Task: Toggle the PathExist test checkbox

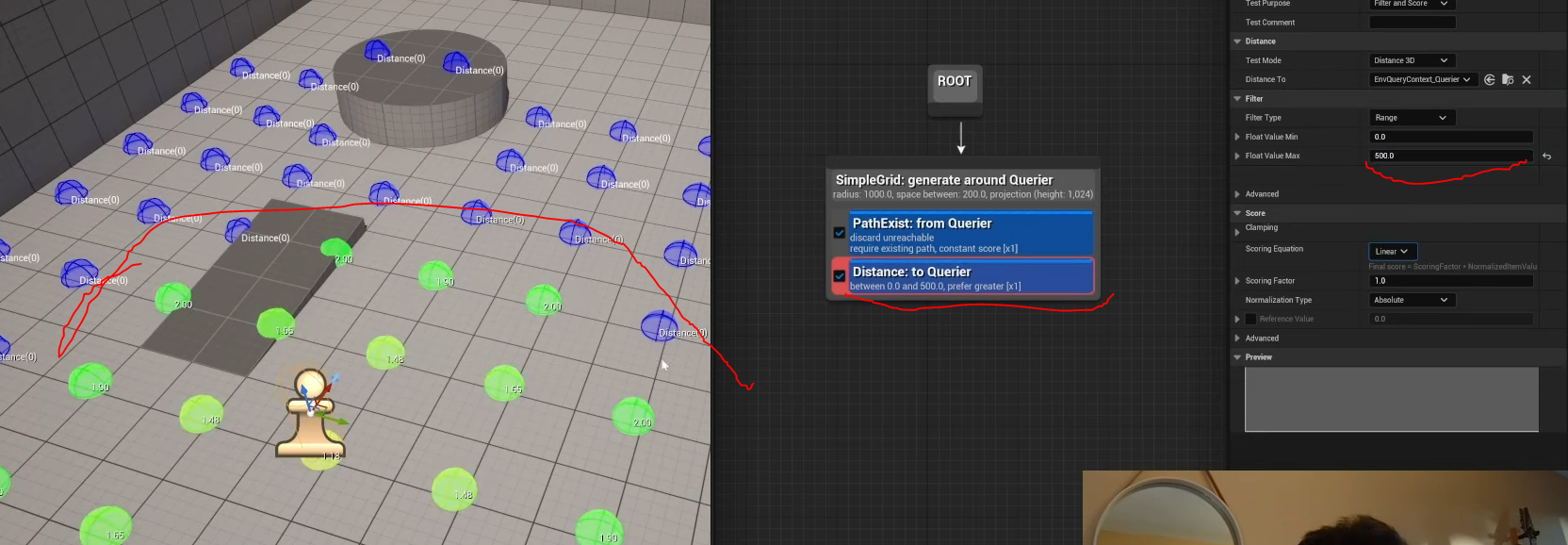Action: [840, 233]
